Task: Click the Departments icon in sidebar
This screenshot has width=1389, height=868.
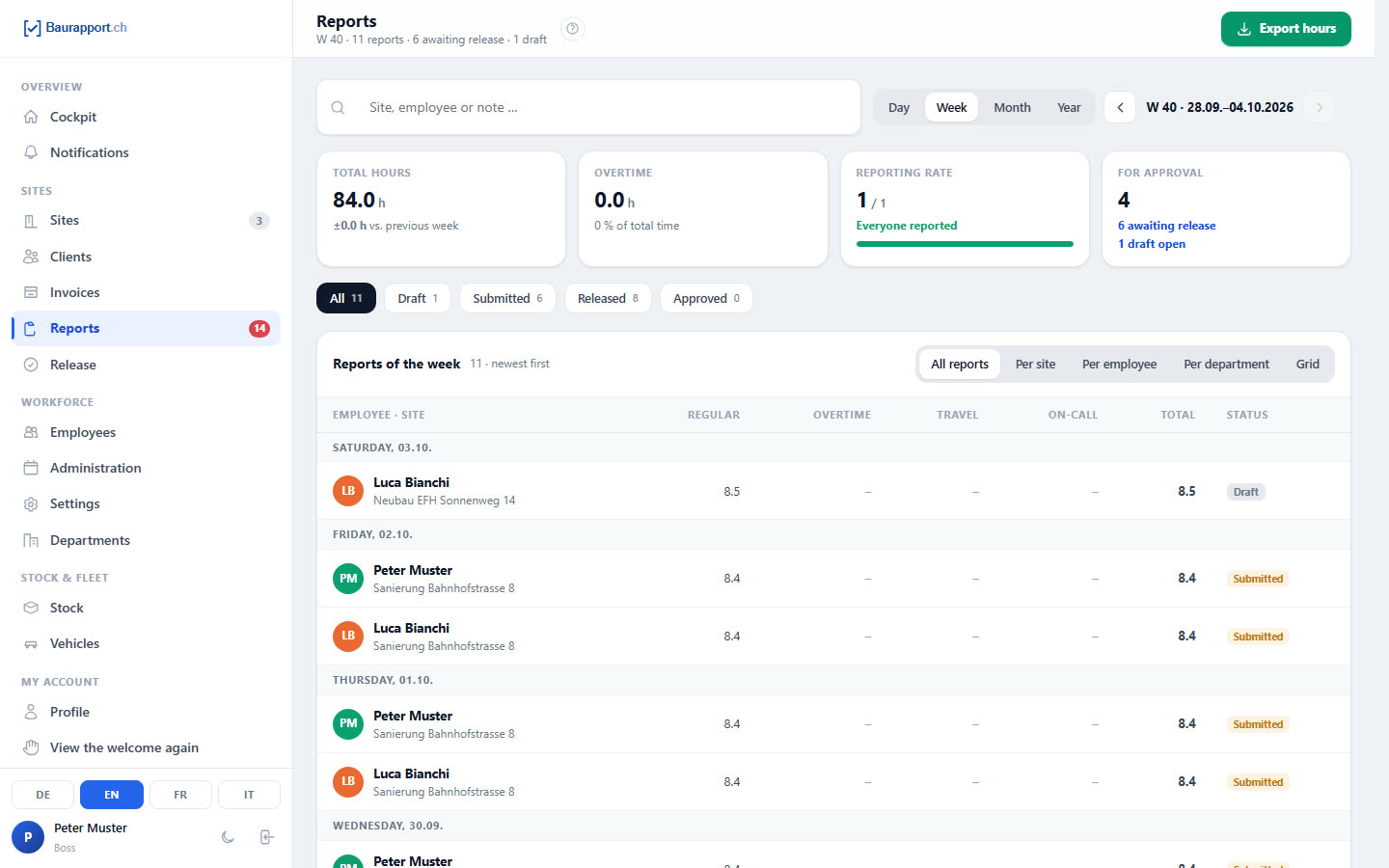Action: click(31, 540)
